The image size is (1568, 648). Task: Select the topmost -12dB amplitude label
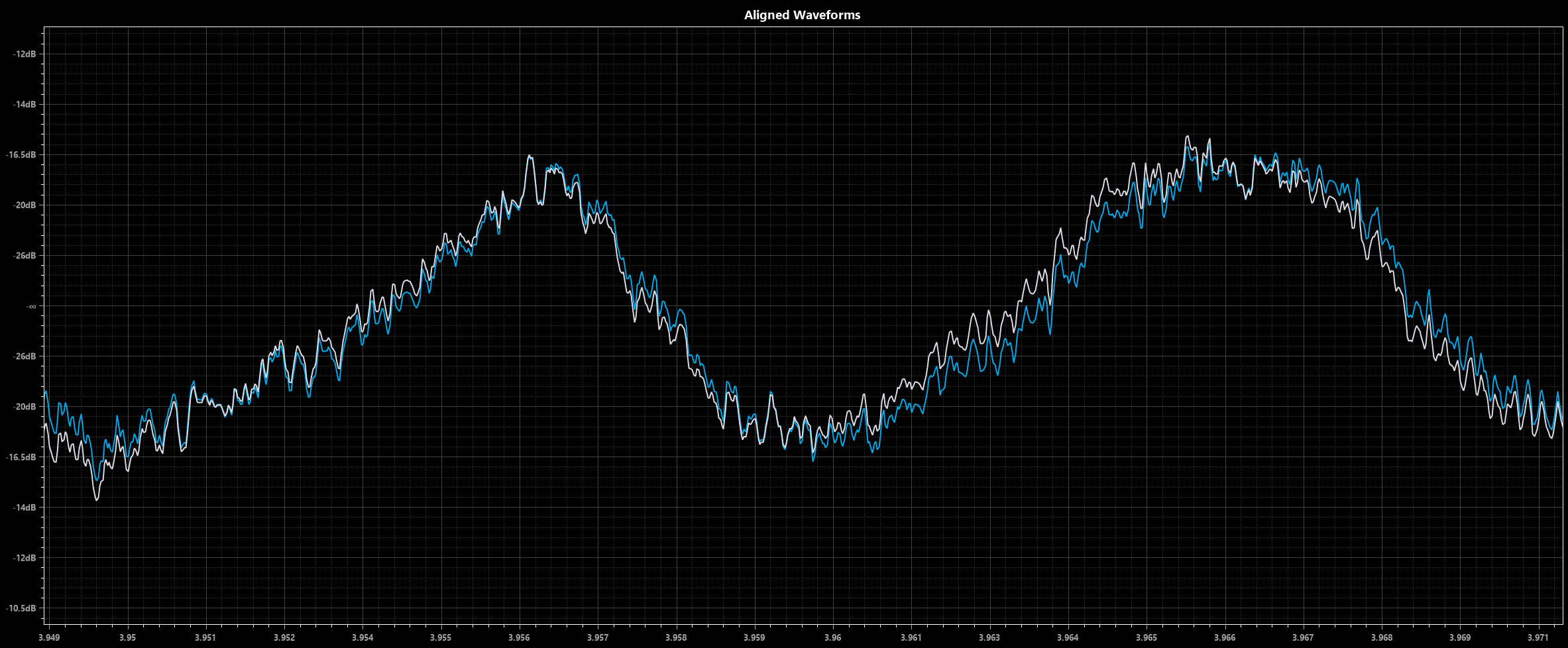[x=24, y=54]
